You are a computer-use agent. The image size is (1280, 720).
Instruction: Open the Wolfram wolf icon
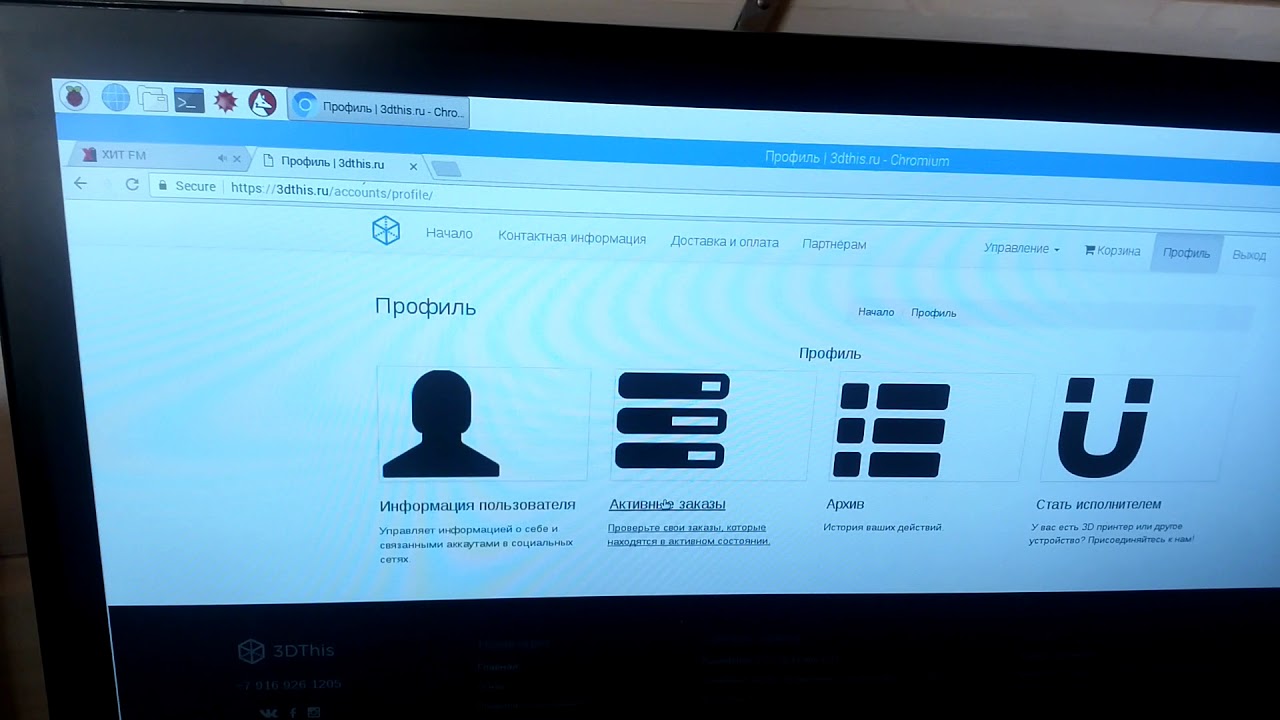click(262, 102)
